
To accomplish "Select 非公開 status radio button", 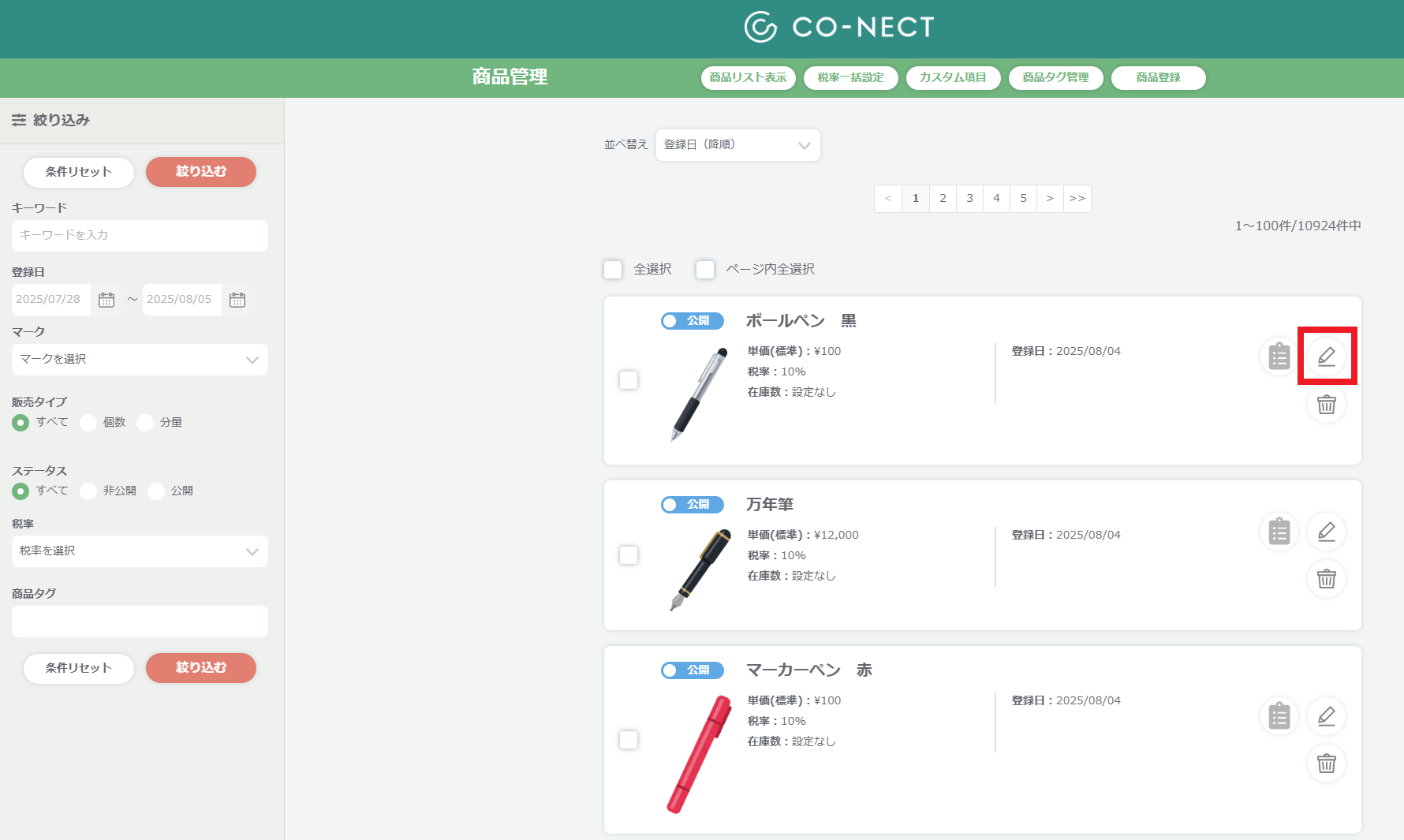I will pyautogui.click(x=88, y=491).
